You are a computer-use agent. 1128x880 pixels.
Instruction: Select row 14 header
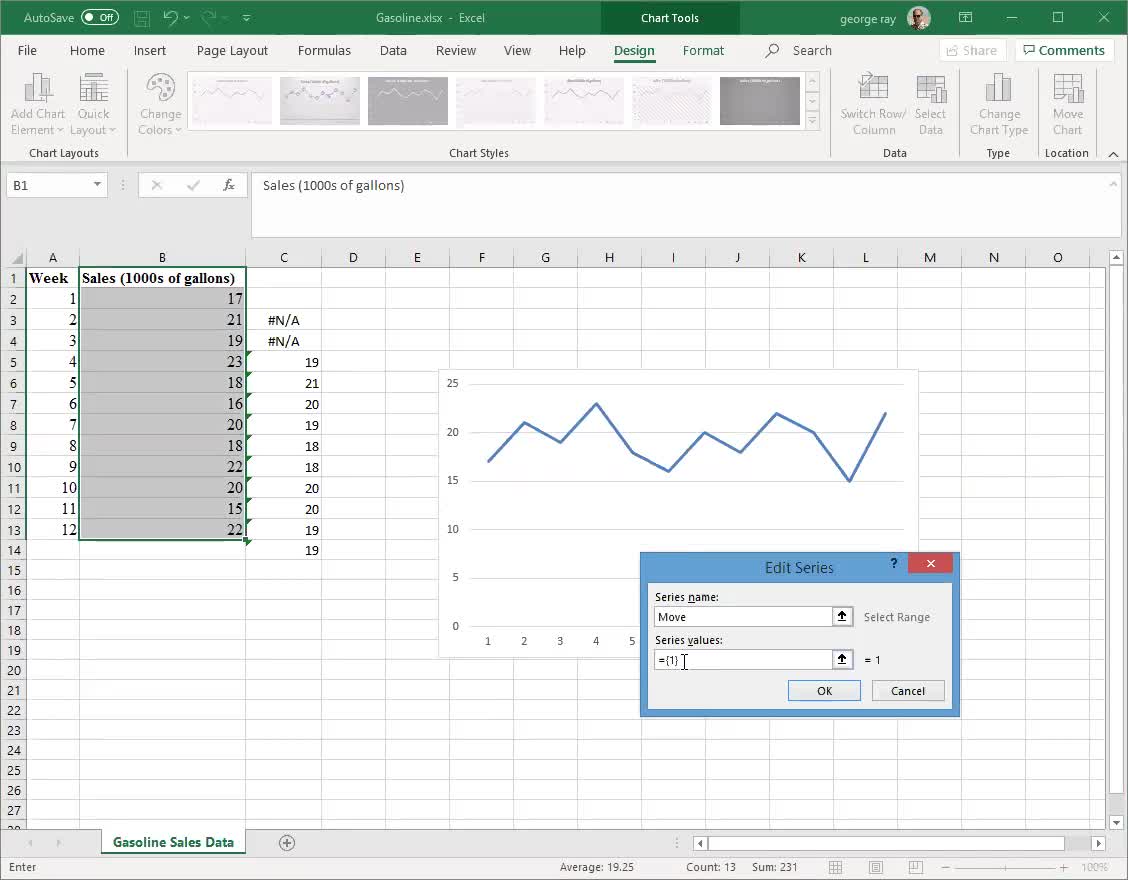[x=14, y=550]
